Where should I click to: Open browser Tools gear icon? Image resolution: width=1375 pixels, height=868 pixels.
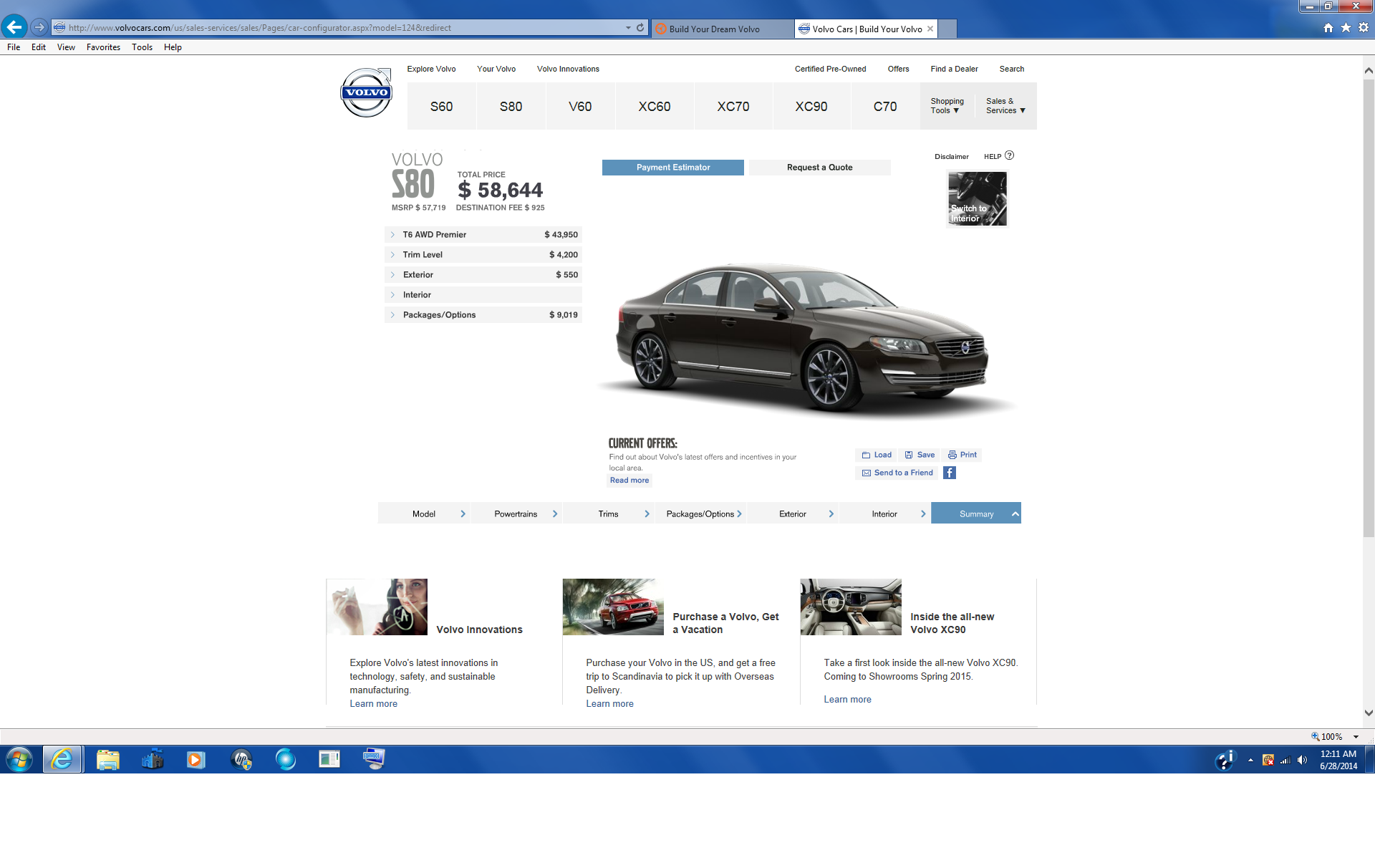click(x=1364, y=28)
